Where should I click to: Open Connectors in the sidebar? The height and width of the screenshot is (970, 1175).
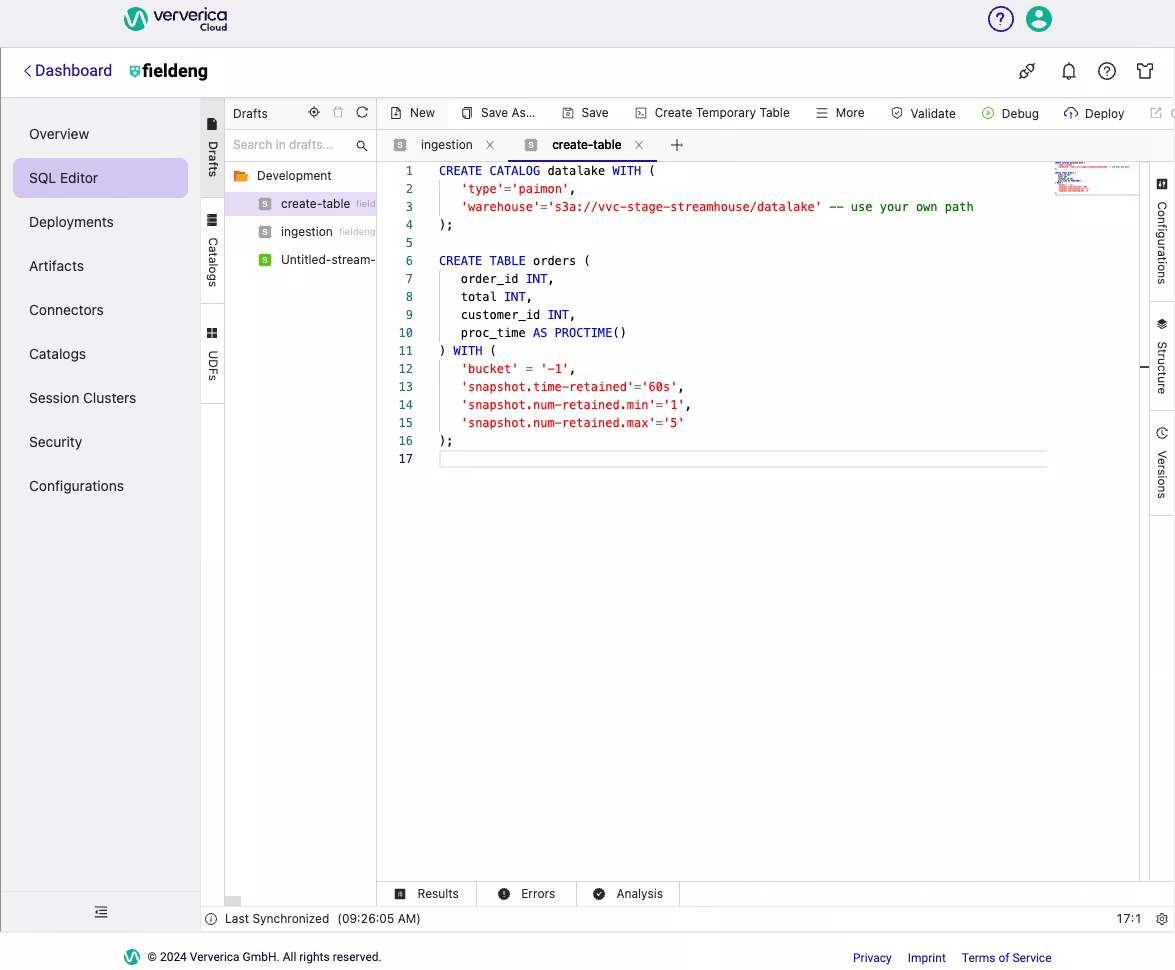pos(100,310)
